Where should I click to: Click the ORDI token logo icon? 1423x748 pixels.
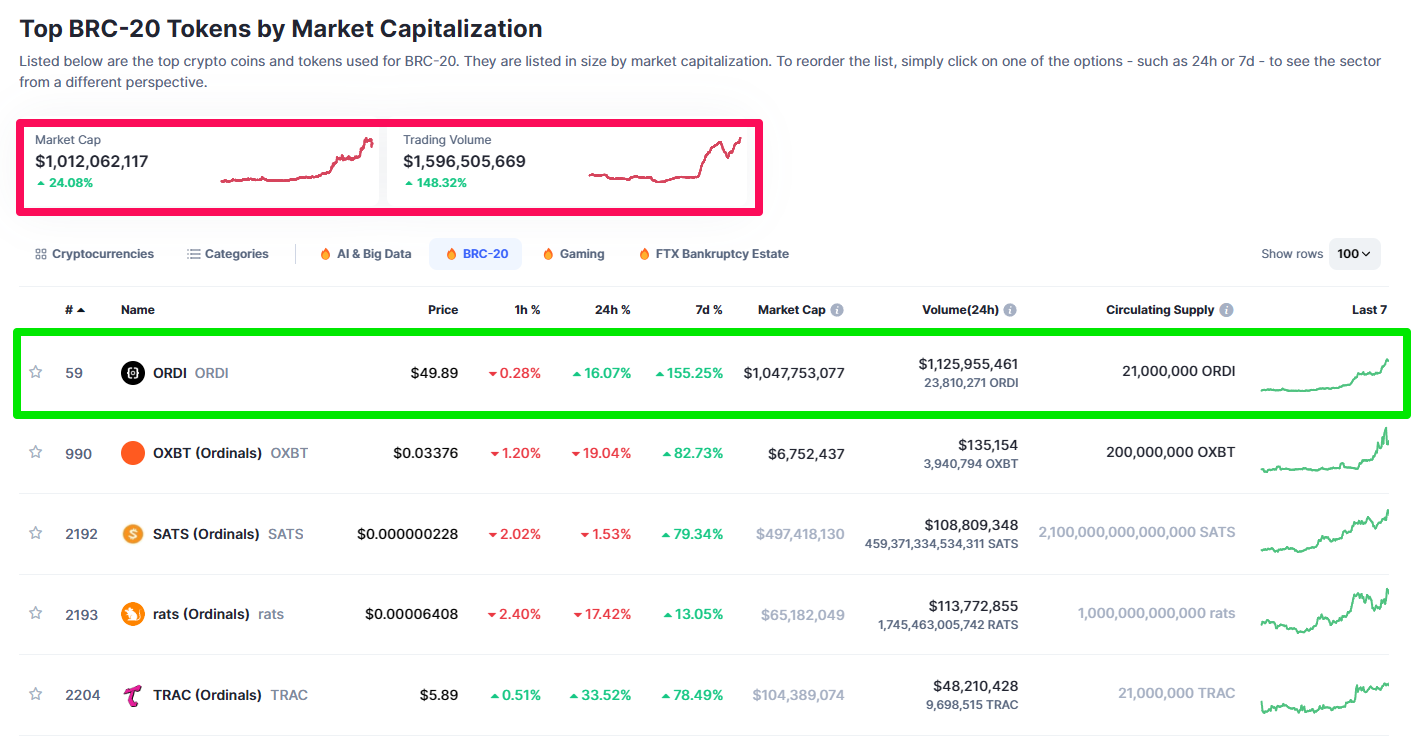133,373
